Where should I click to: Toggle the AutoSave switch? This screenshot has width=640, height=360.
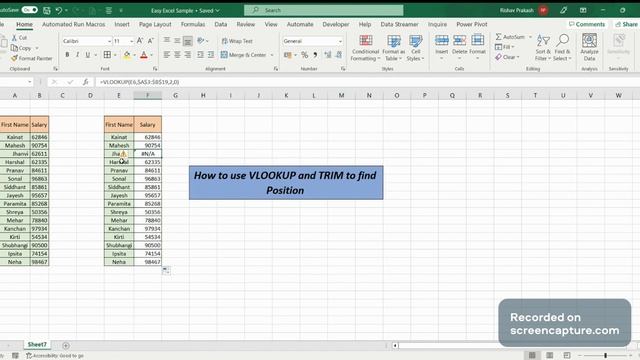click(29, 10)
